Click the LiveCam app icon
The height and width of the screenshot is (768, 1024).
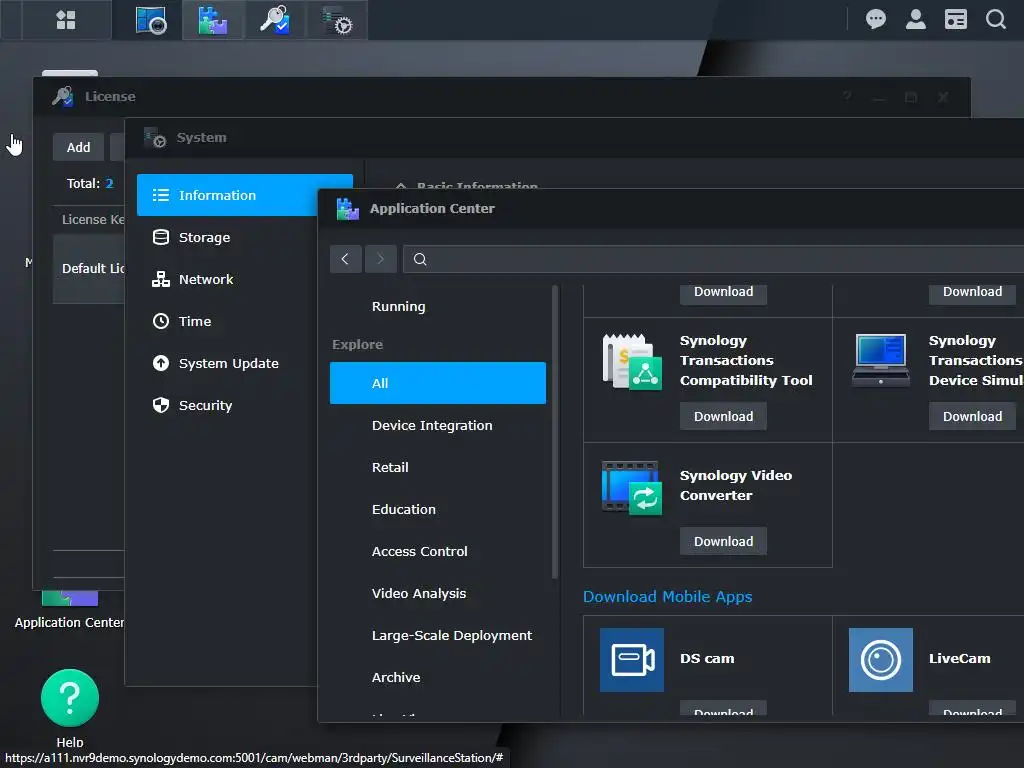click(x=881, y=660)
